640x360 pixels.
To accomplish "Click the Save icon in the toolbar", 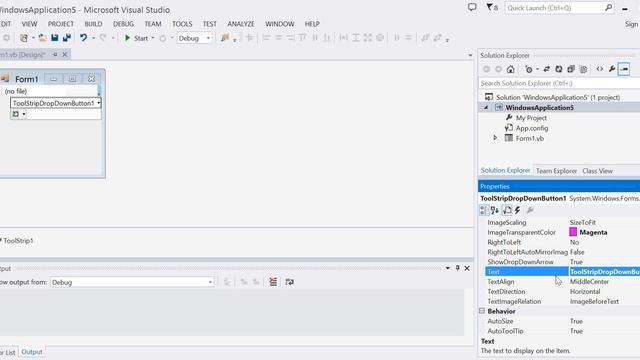I will pos(54,38).
